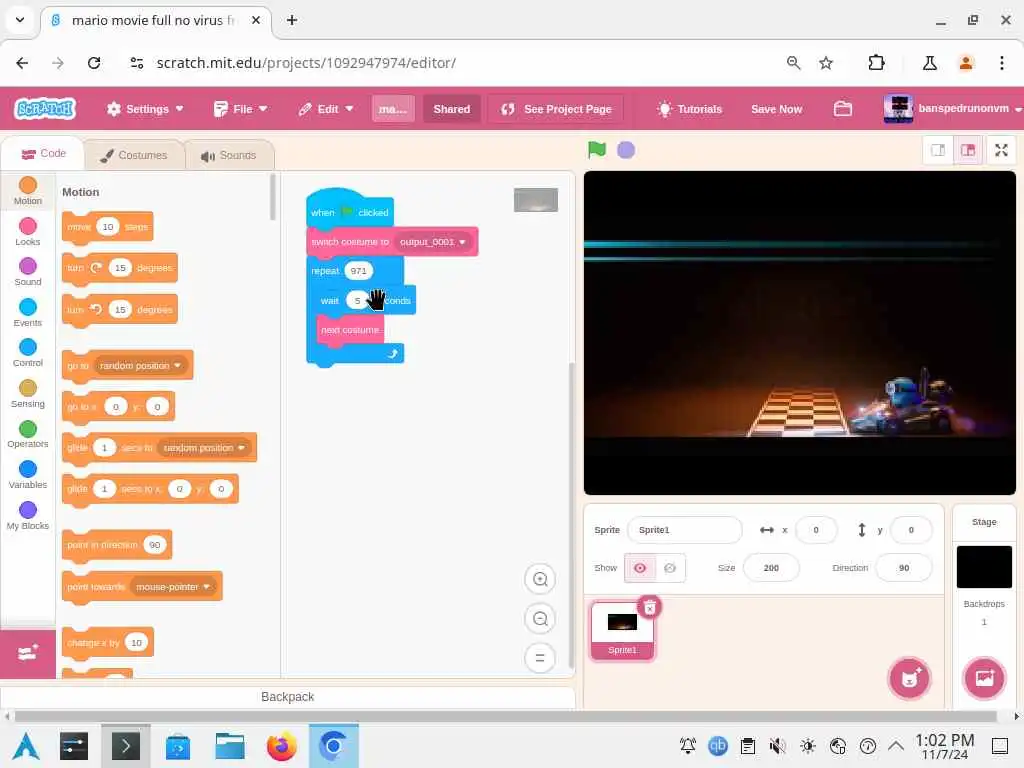
Task: Choose a new sprite button
Action: [x=909, y=679]
